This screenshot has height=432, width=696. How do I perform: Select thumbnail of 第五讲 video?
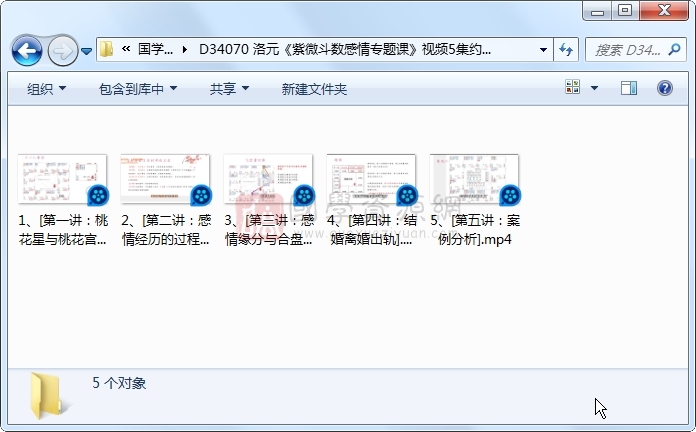[x=475, y=179]
